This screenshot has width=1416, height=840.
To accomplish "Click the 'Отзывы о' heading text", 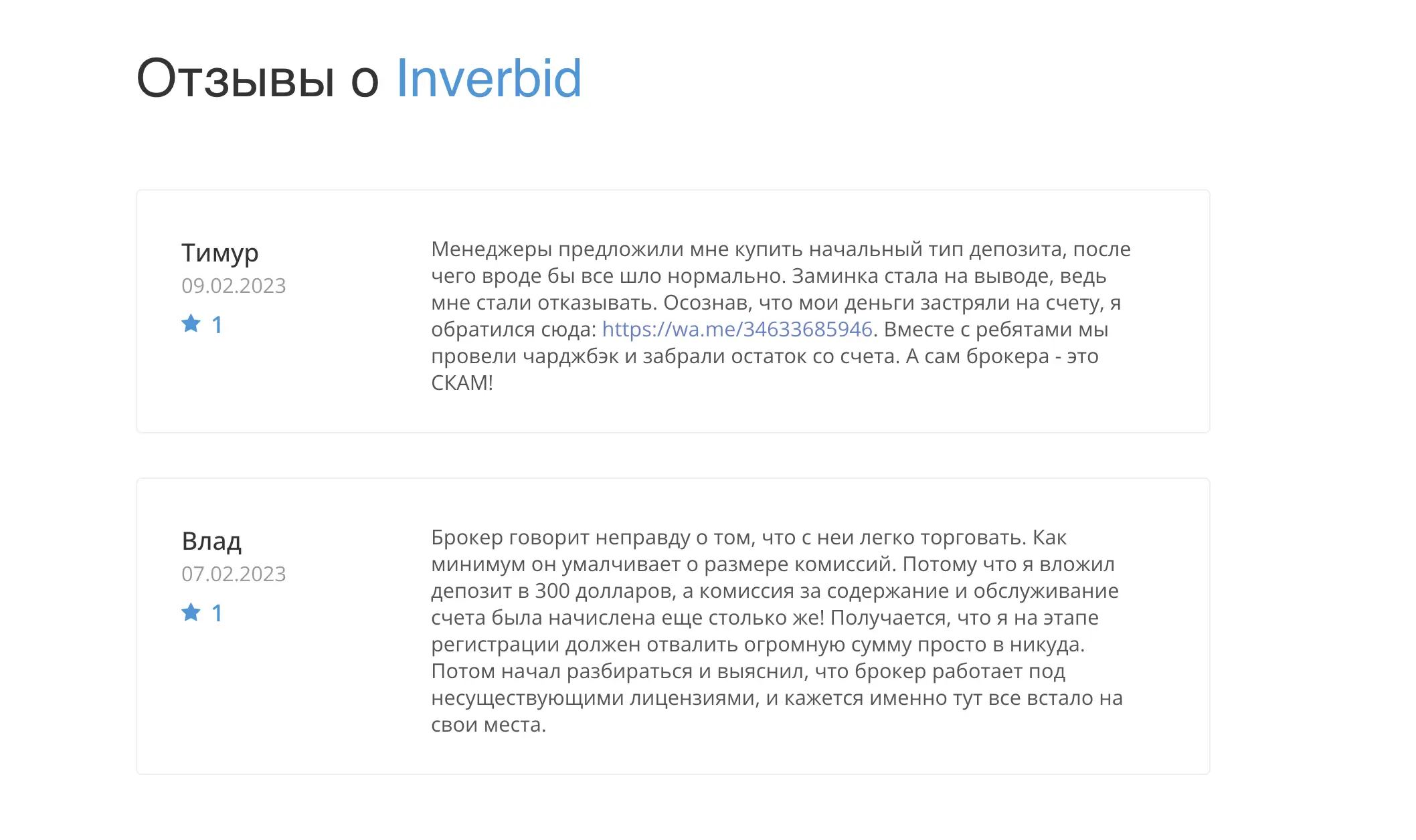I will pyautogui.click(x=258, y=78).
